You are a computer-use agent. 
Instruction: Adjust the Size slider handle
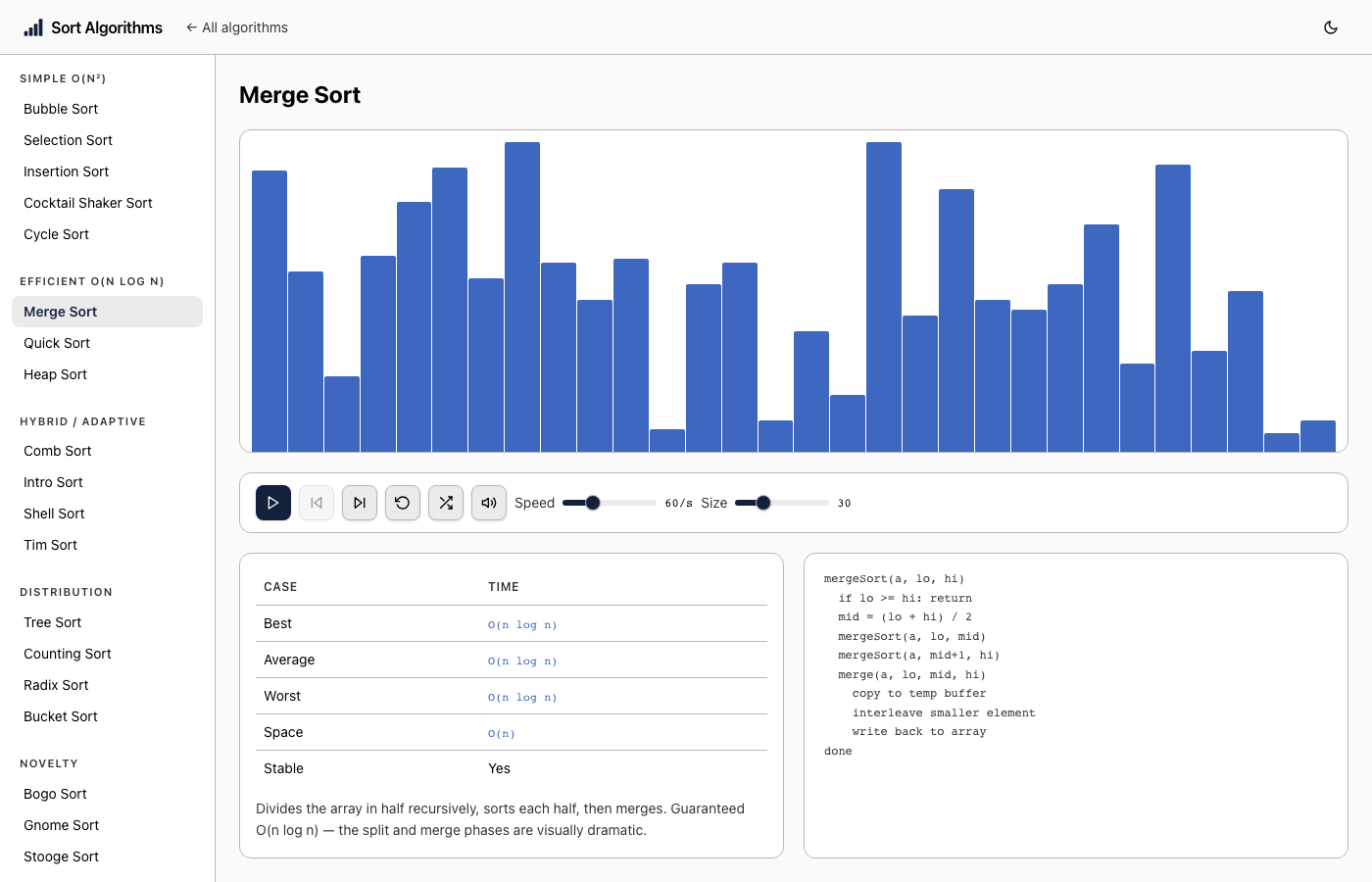[763, 503]
